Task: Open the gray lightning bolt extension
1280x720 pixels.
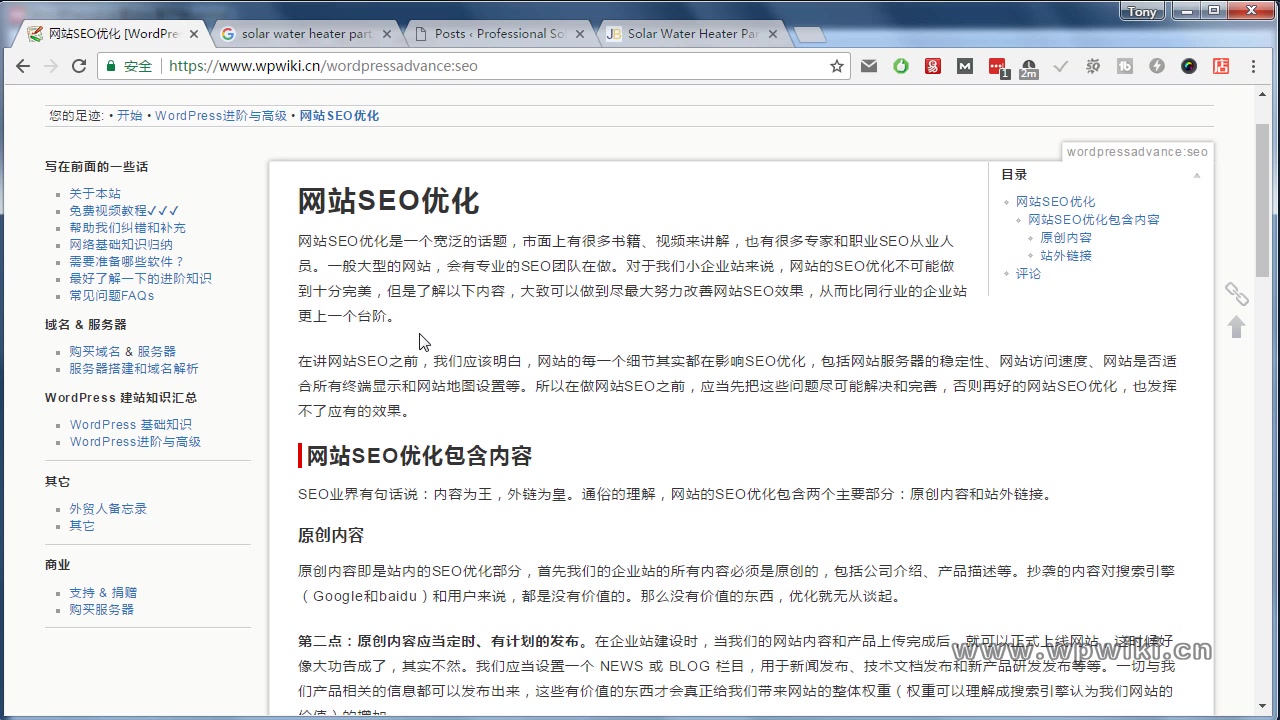Action: [1157, 66]
